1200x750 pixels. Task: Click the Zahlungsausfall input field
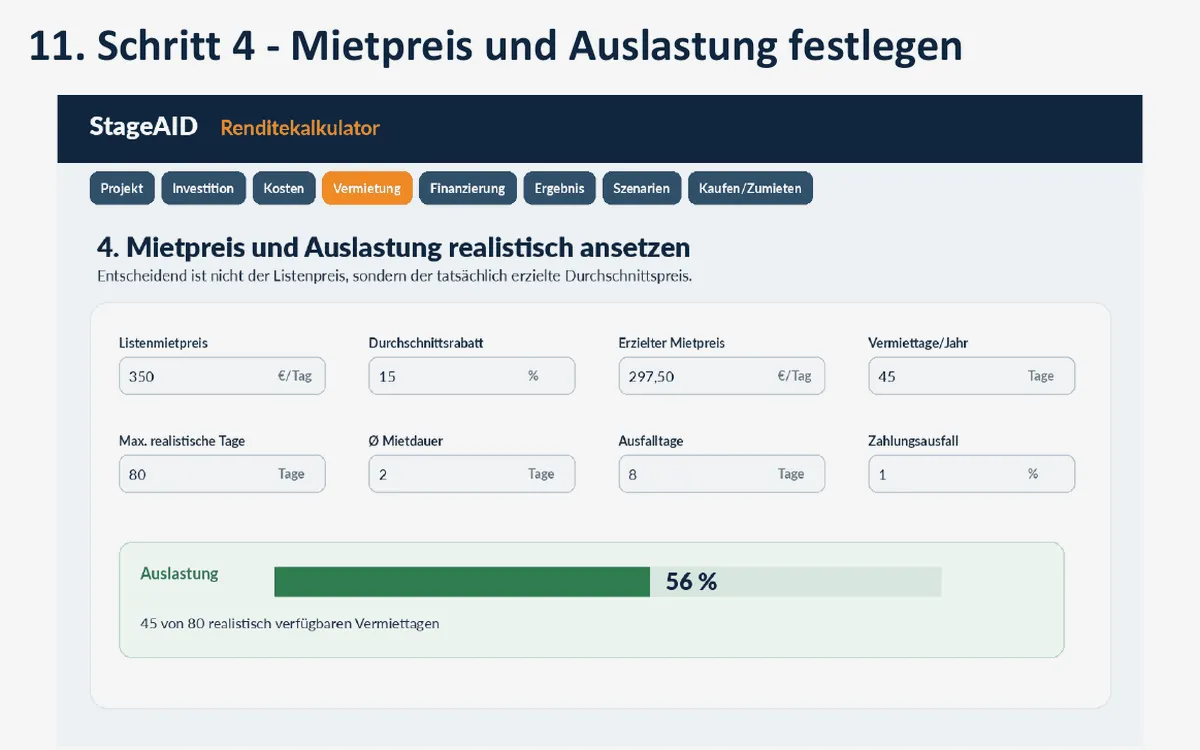(x=972, y=474)
